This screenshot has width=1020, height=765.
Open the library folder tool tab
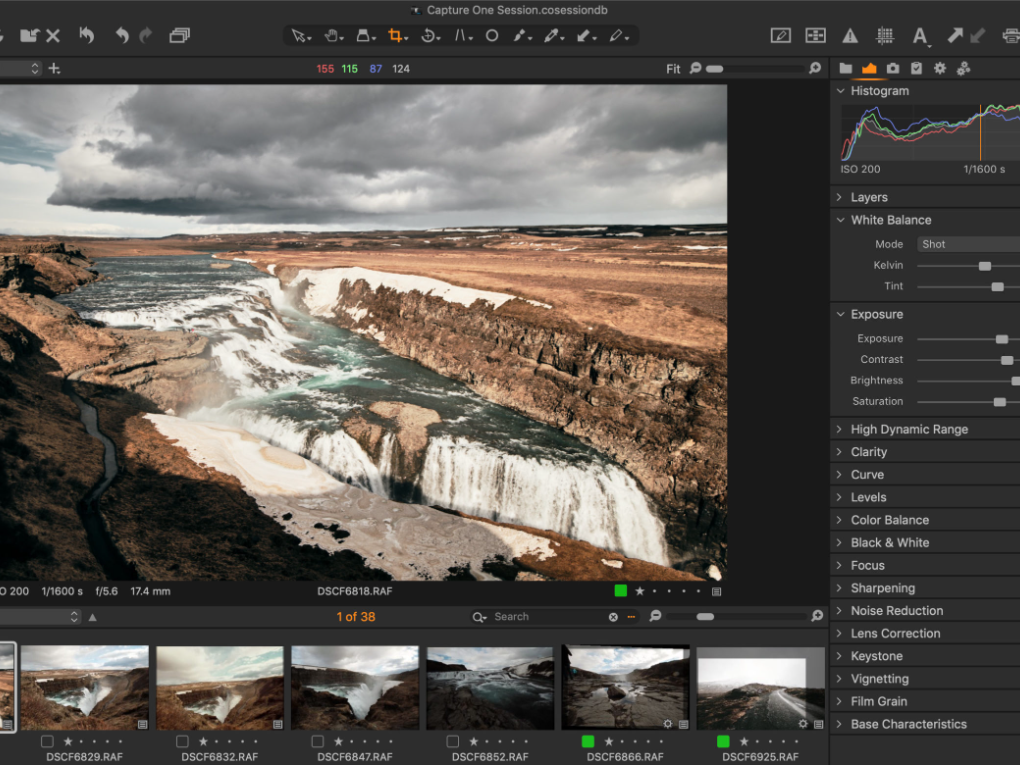(845, 69)
